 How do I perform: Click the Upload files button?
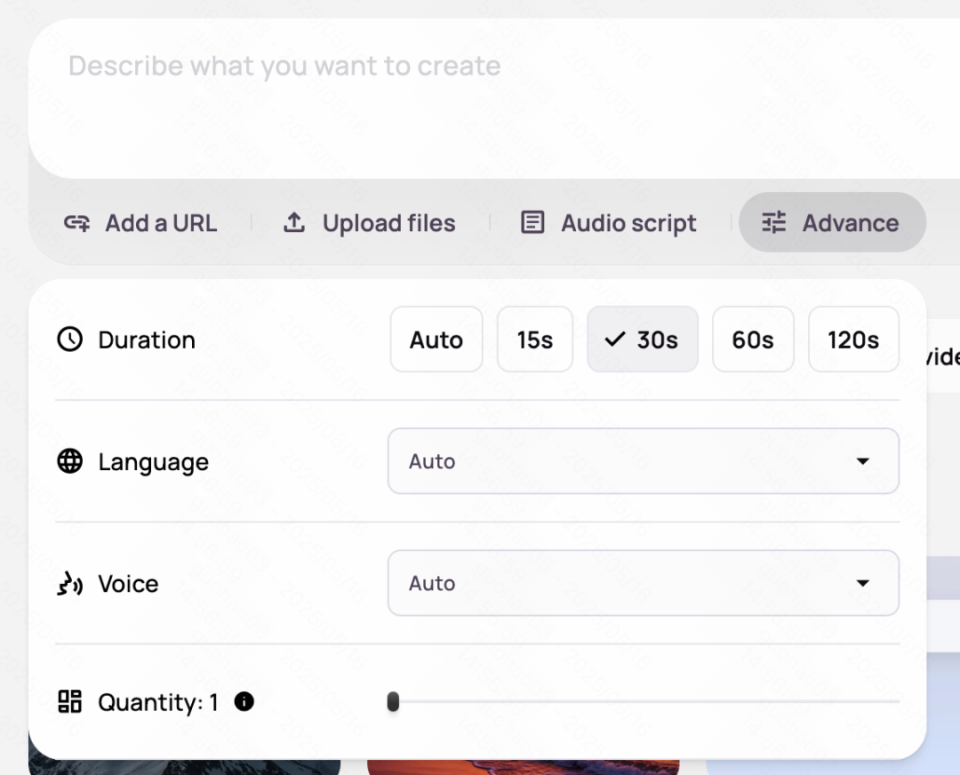(x=370, y=223)
